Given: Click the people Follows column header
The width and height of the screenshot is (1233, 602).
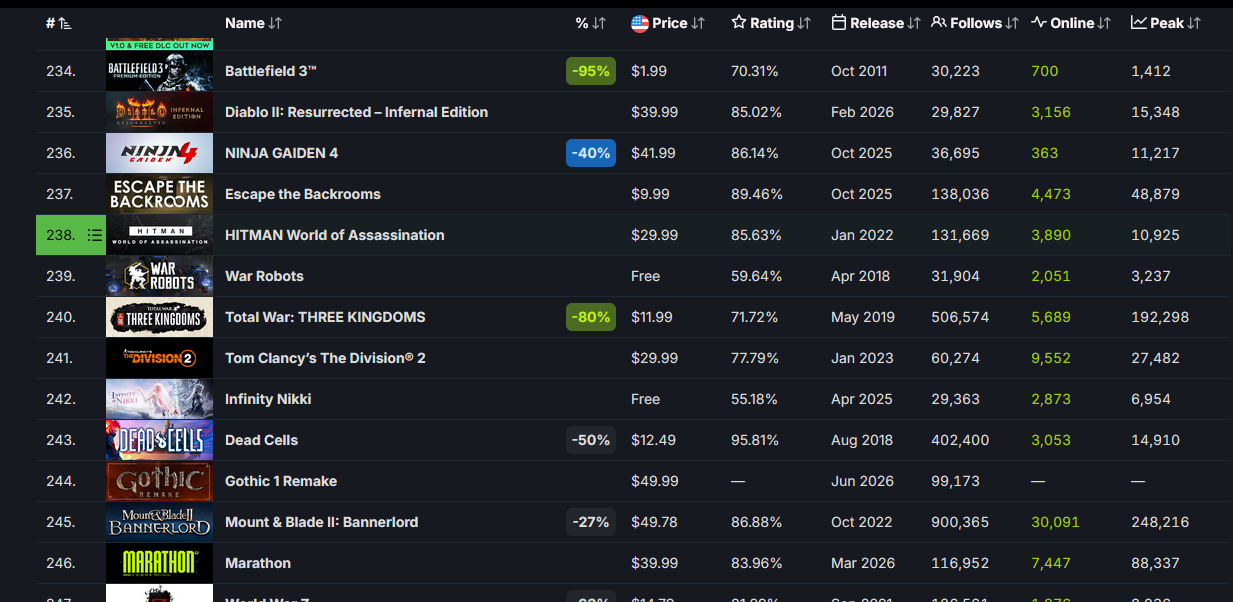Looking at the screenshot, I should [975, 23].
